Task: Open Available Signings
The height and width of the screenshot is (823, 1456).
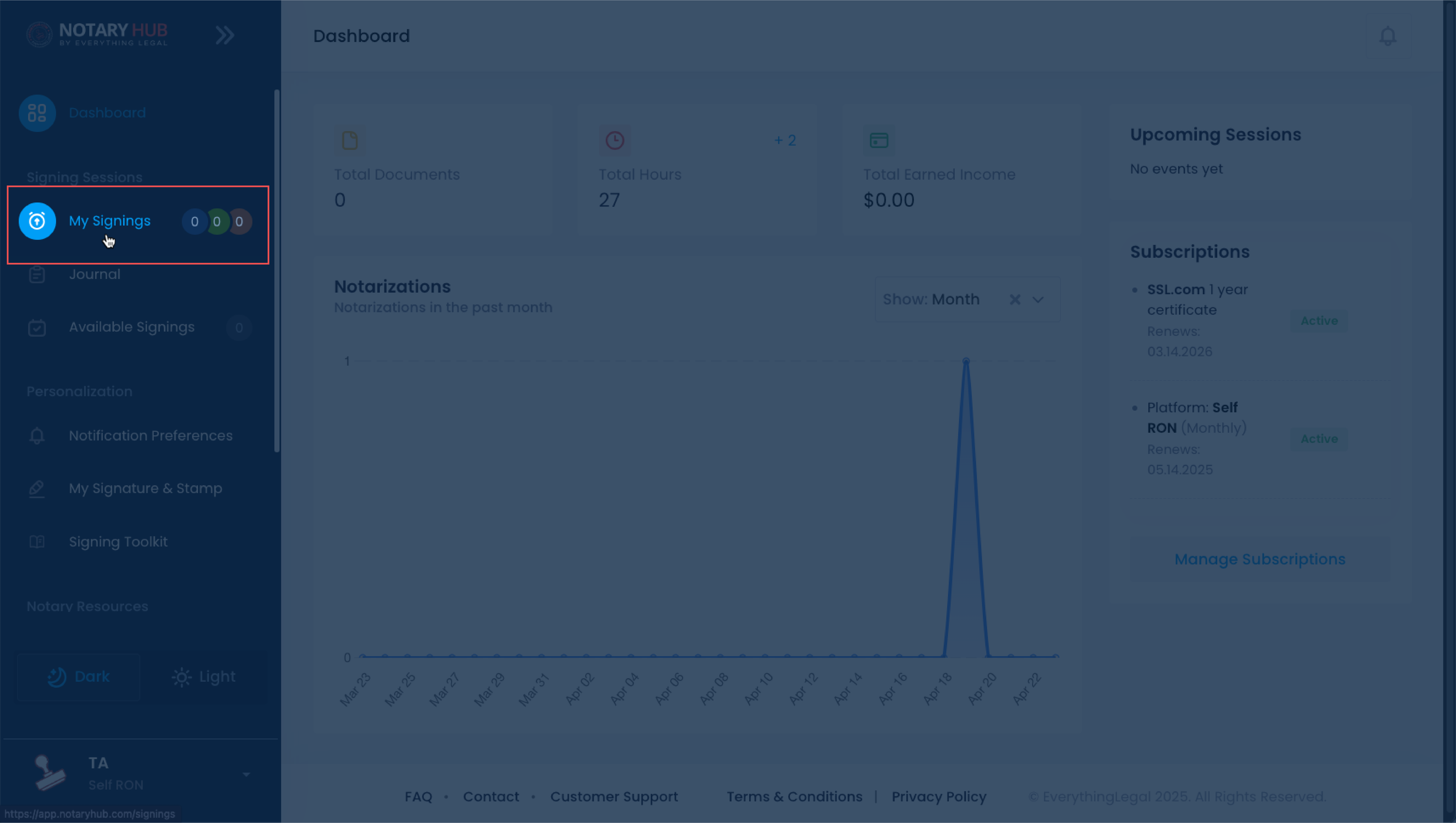Action: tap(132, 327)
